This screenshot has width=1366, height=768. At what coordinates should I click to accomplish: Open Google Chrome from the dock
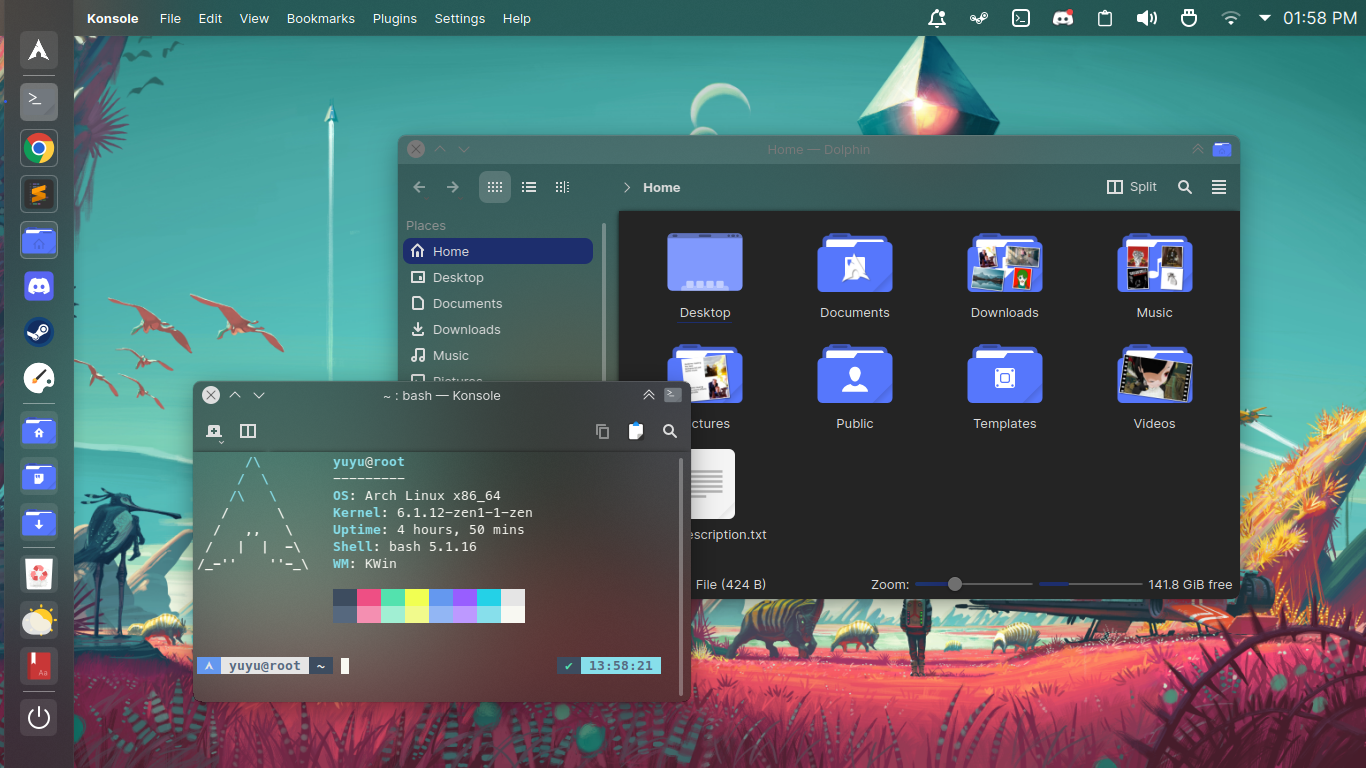click(39, 149)
